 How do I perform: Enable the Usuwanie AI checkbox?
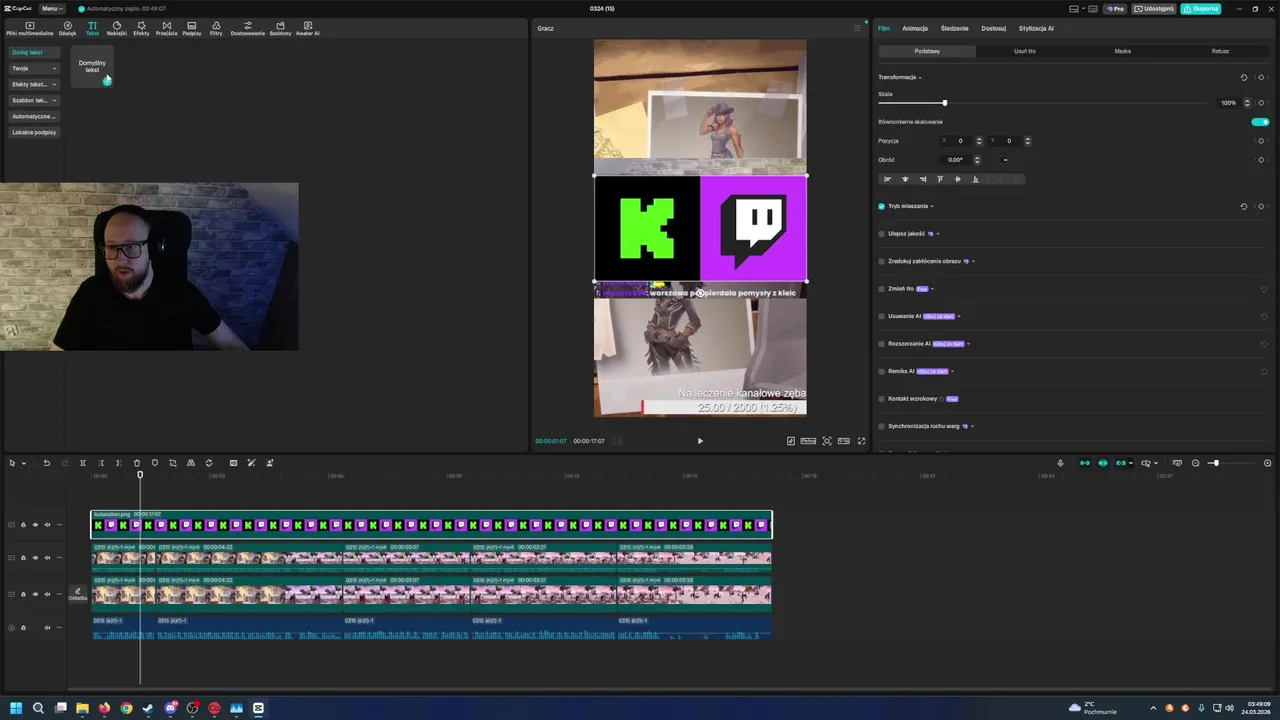pos(881,316)
